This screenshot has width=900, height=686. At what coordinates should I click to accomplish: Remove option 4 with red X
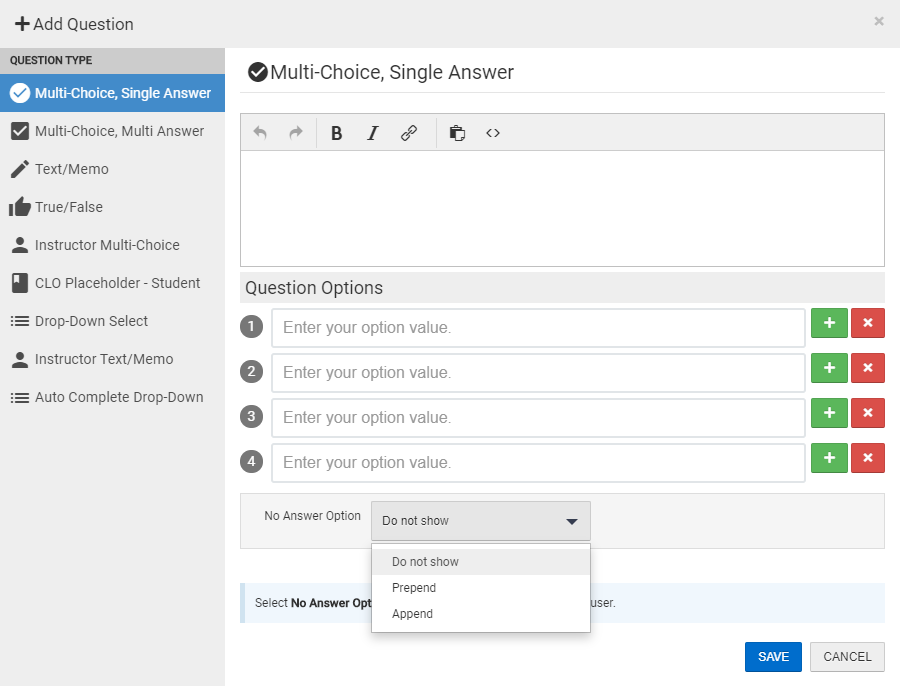click(x=867, y=458)
